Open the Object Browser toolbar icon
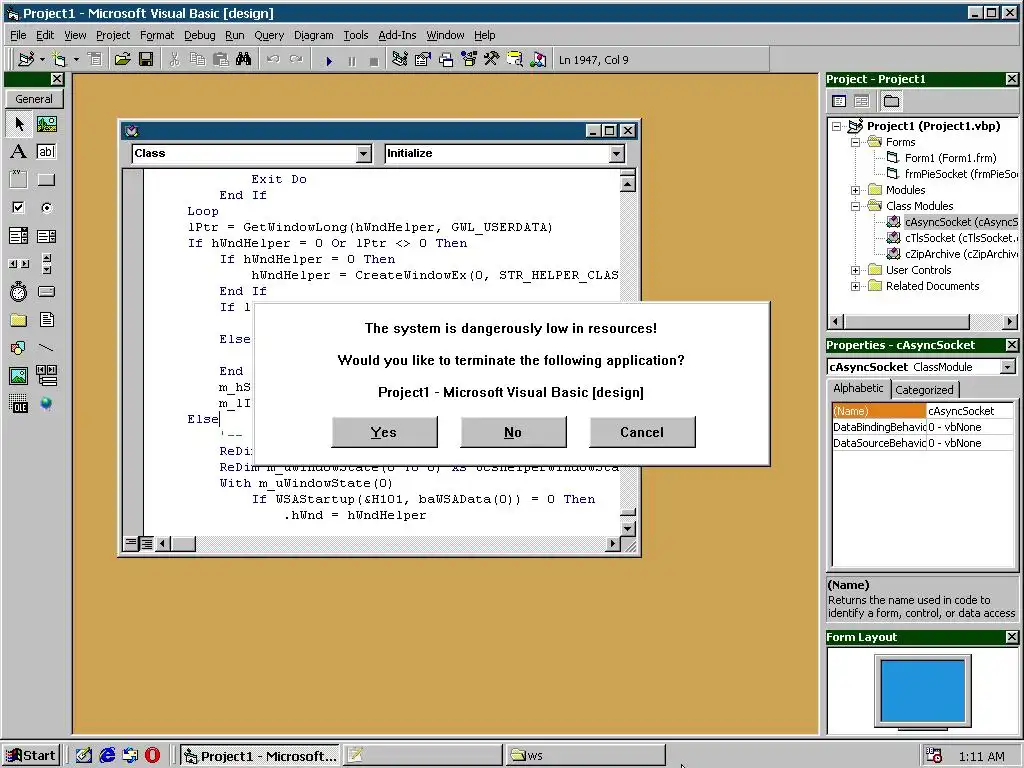The height and width of the screenshot is (768, 1024). click(x=469, y=59)
